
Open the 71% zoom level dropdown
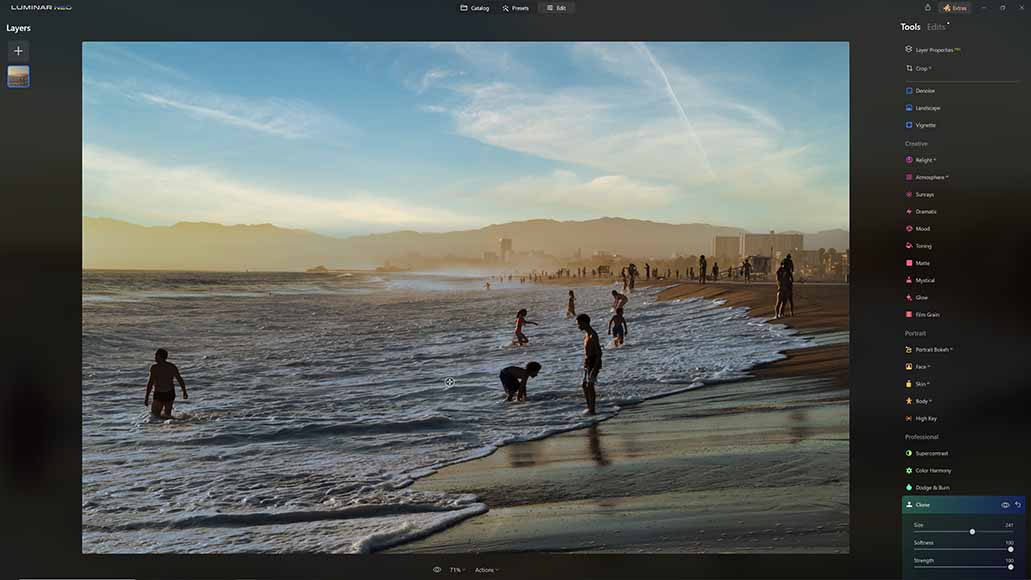click(457, 570)
